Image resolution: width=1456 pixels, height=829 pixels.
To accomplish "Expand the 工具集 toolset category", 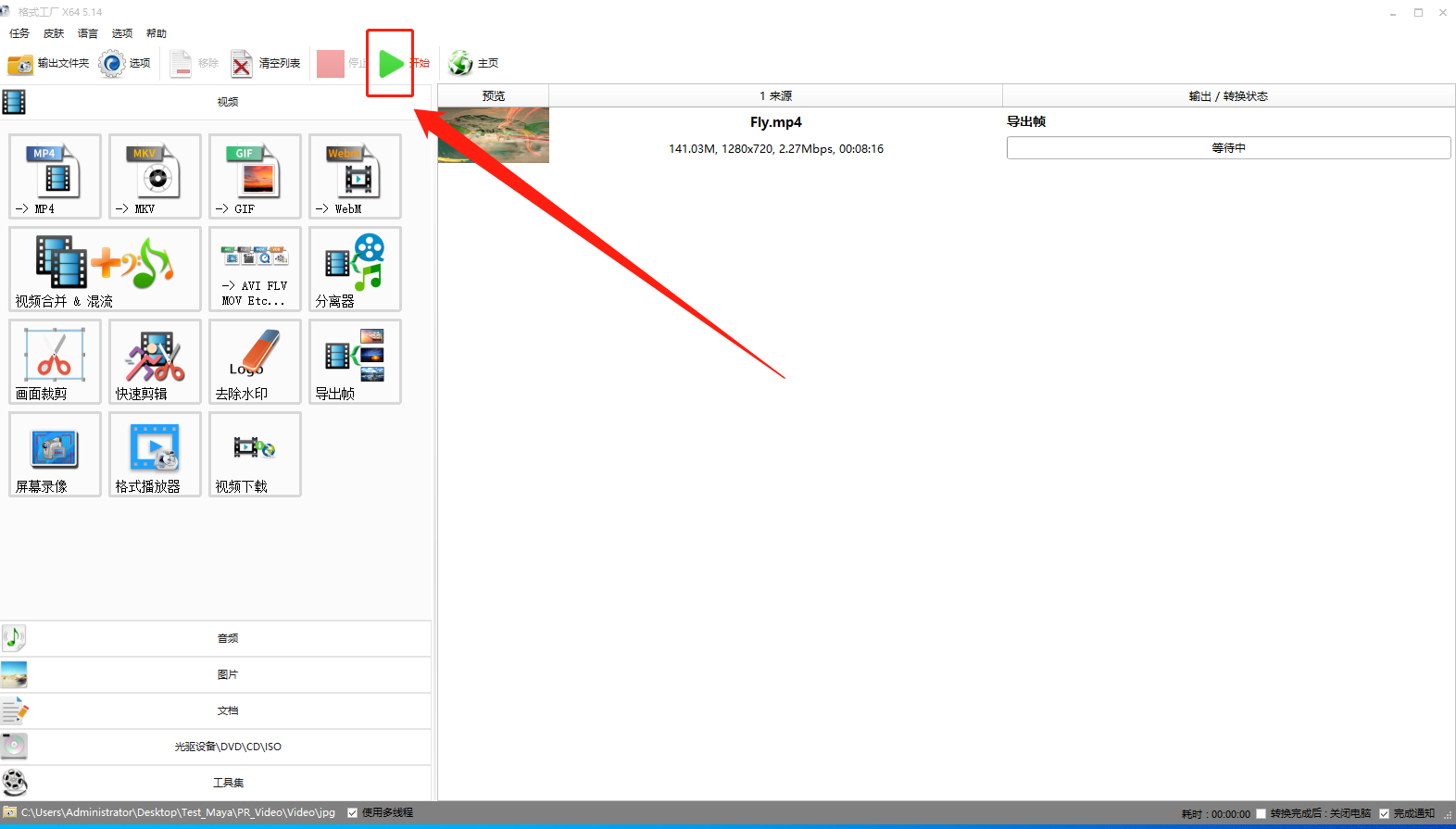I will click(216, 783).
